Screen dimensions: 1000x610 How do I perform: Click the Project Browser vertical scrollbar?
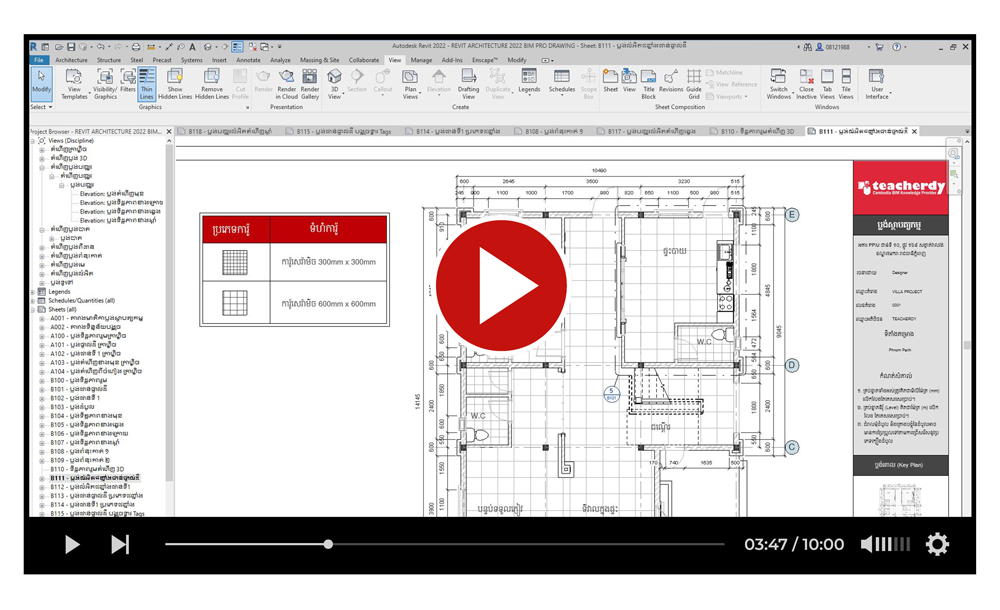click(x=169, y=313)
